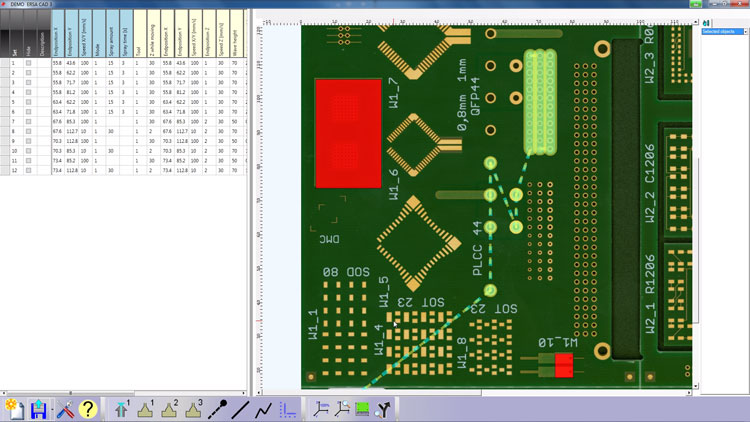This screenshot has width=750, height=422.
Task: Open help with the yellow question mark
Action: tap(88, 409)
